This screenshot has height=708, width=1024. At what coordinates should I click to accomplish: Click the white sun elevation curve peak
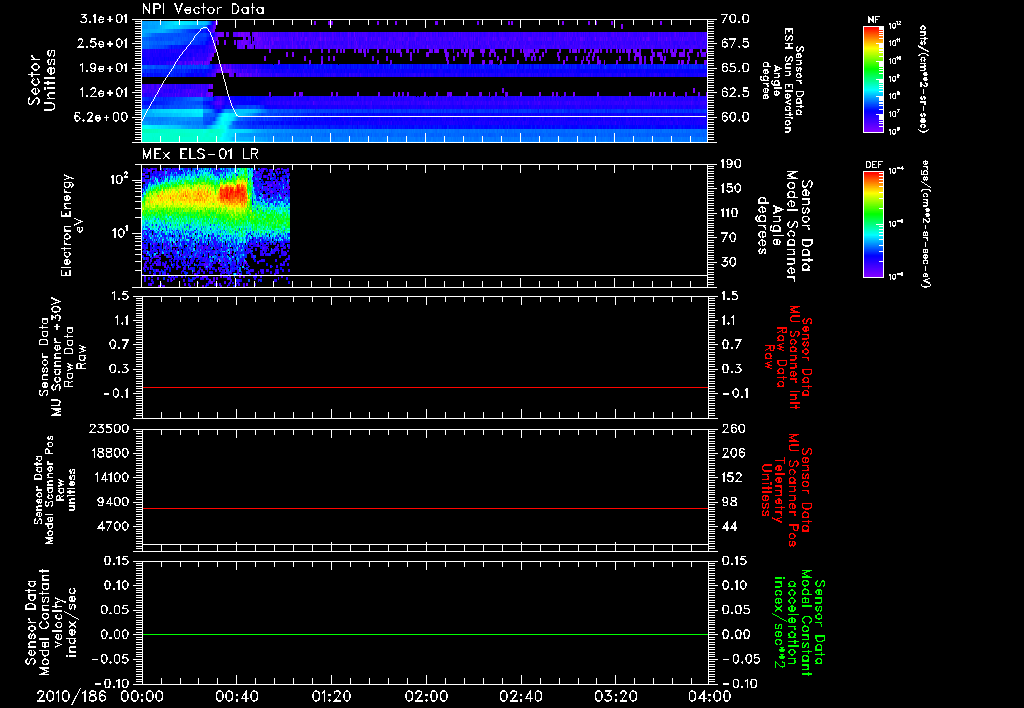(206, 27)
